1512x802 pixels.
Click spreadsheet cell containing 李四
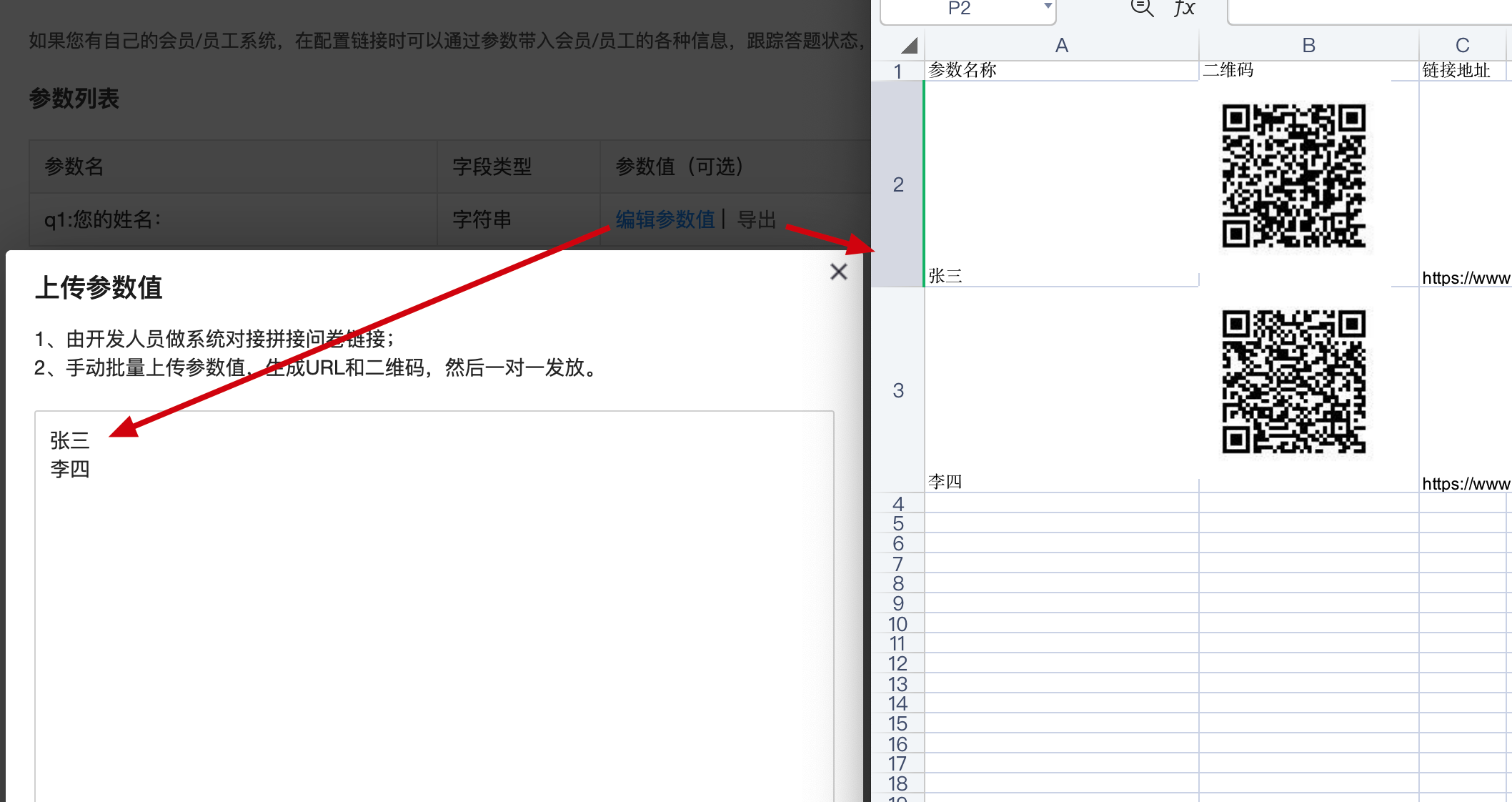pyautogui.click(x=1062, y=390)
